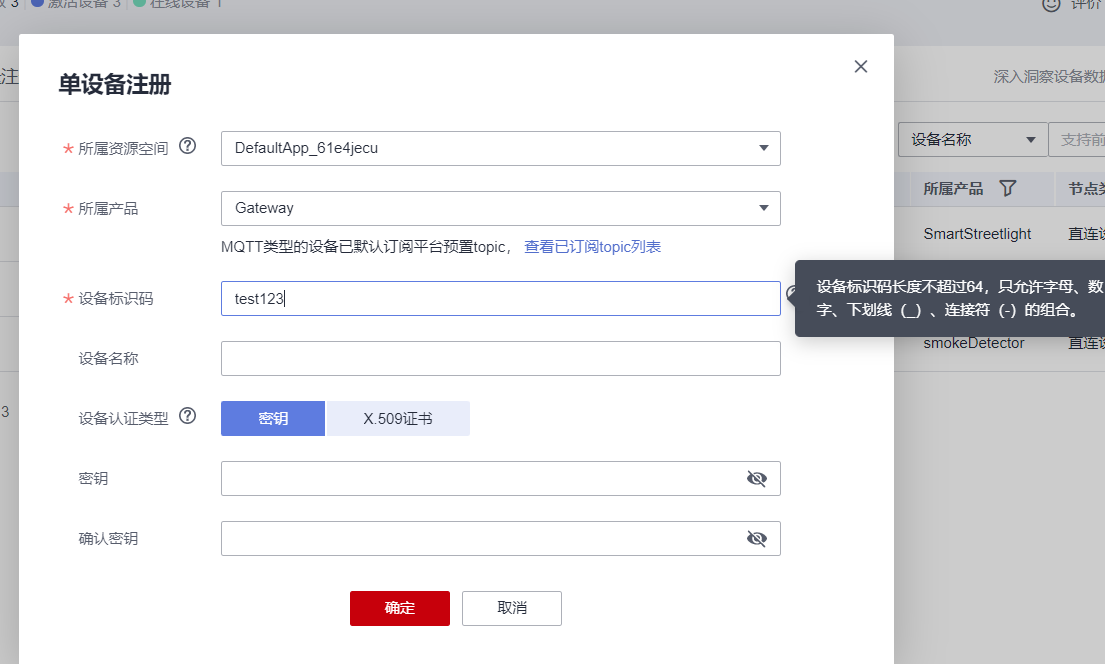Click the 所属产品 column header
This screenshot has width=1105, height=664.
coord(953,188)
